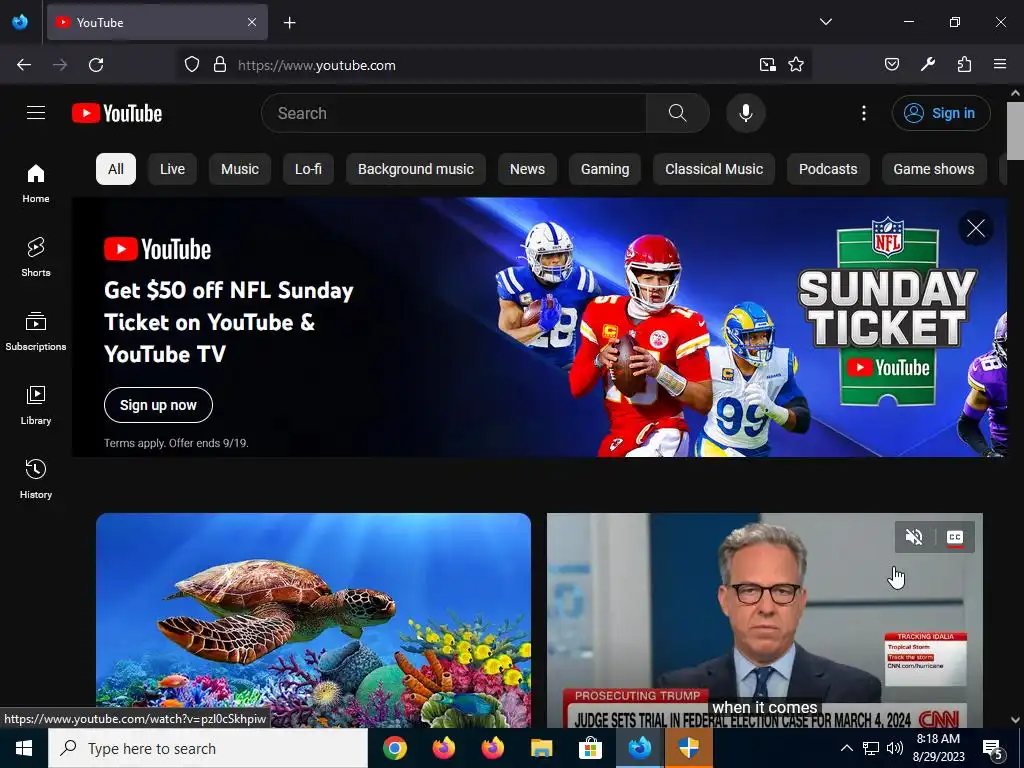The image size is (1024, 768).
Task: Open the YouTube hamburger guide menu
Action: coord(36,113)
